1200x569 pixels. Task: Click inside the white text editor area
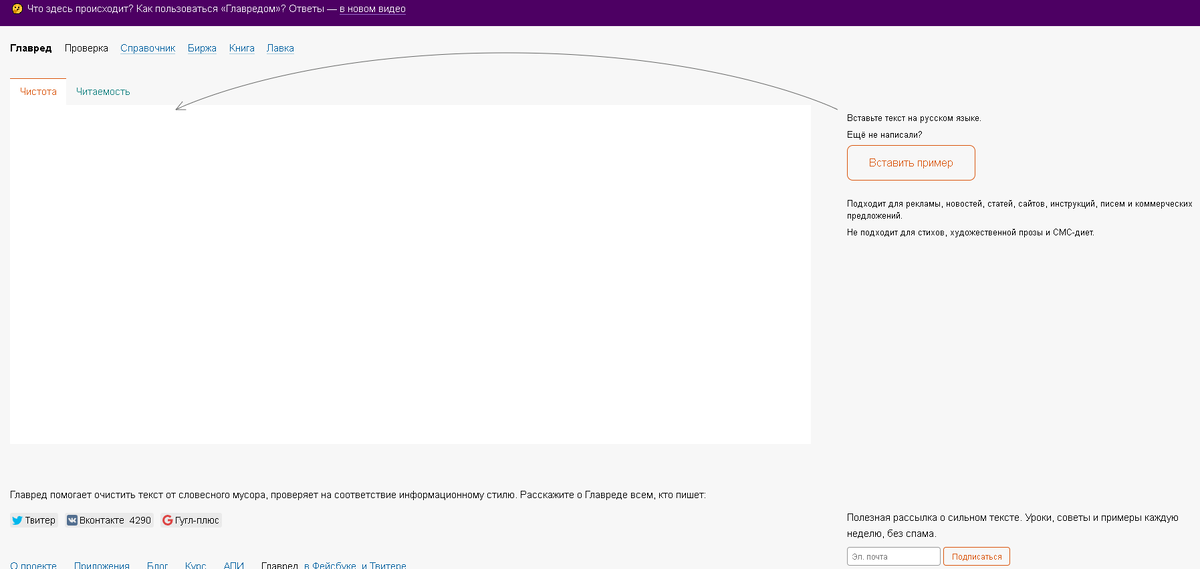(x=410, y=274)
